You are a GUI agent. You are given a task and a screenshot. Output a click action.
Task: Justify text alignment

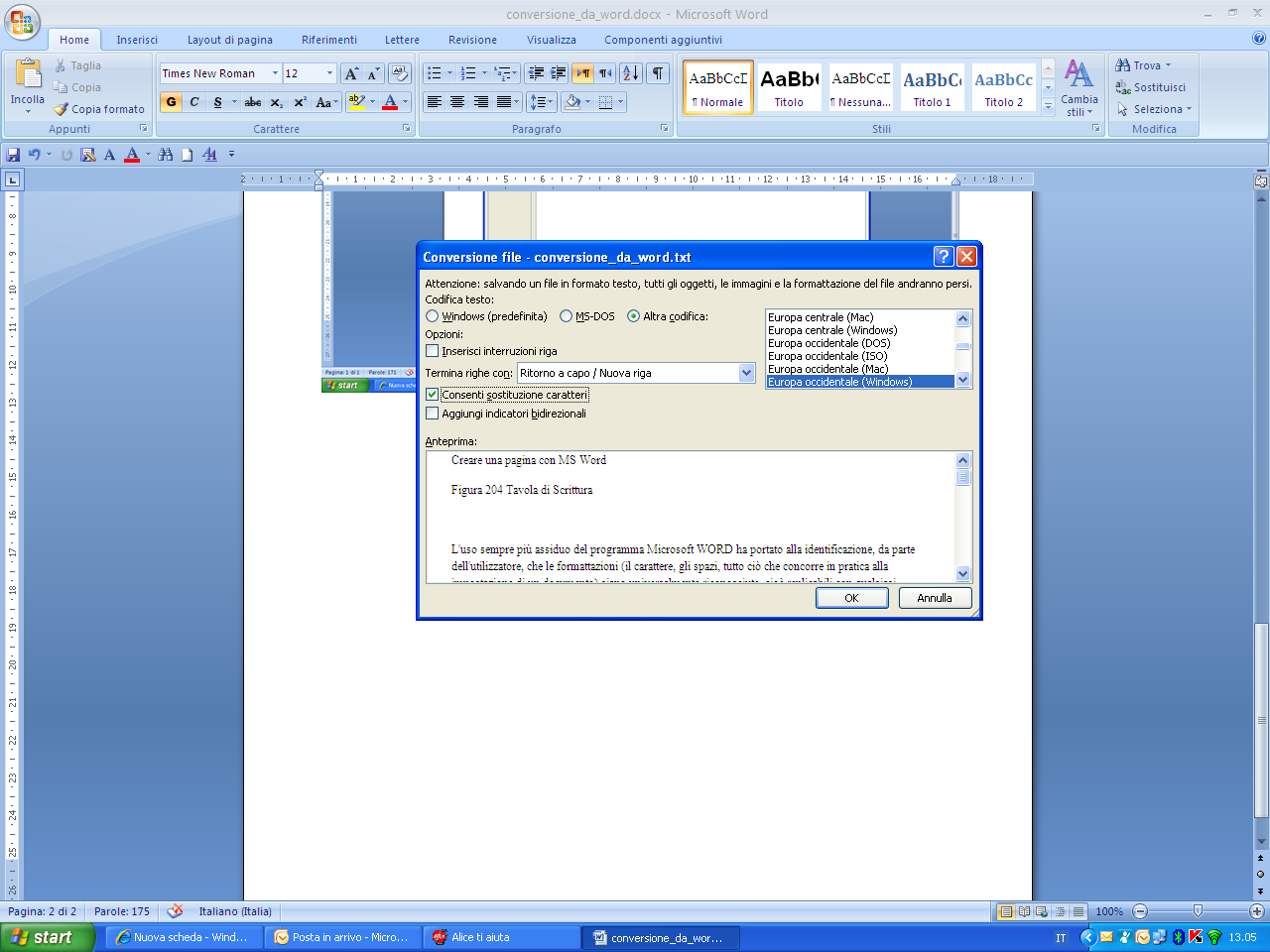tap(504, 102)
